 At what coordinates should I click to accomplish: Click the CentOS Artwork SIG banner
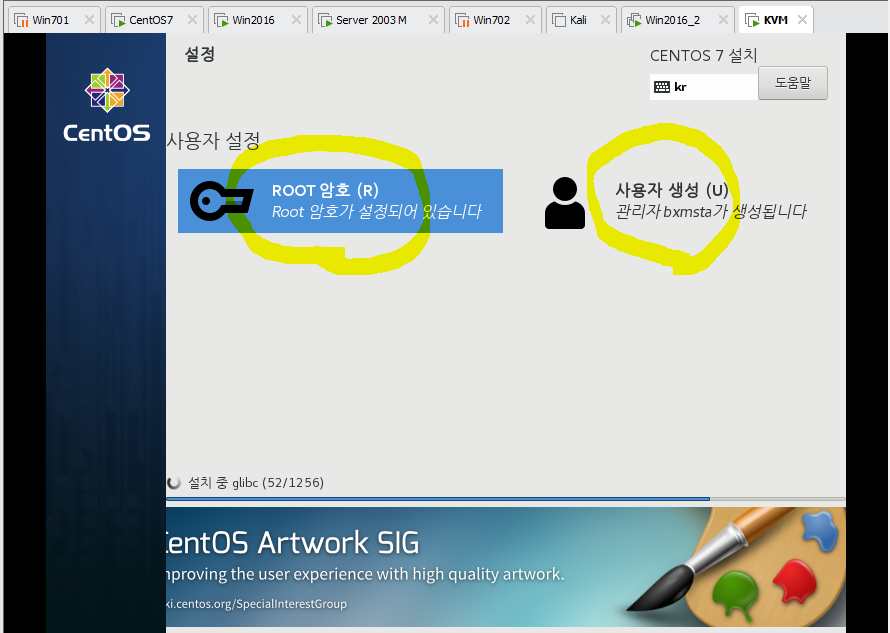tap(506, 567)
